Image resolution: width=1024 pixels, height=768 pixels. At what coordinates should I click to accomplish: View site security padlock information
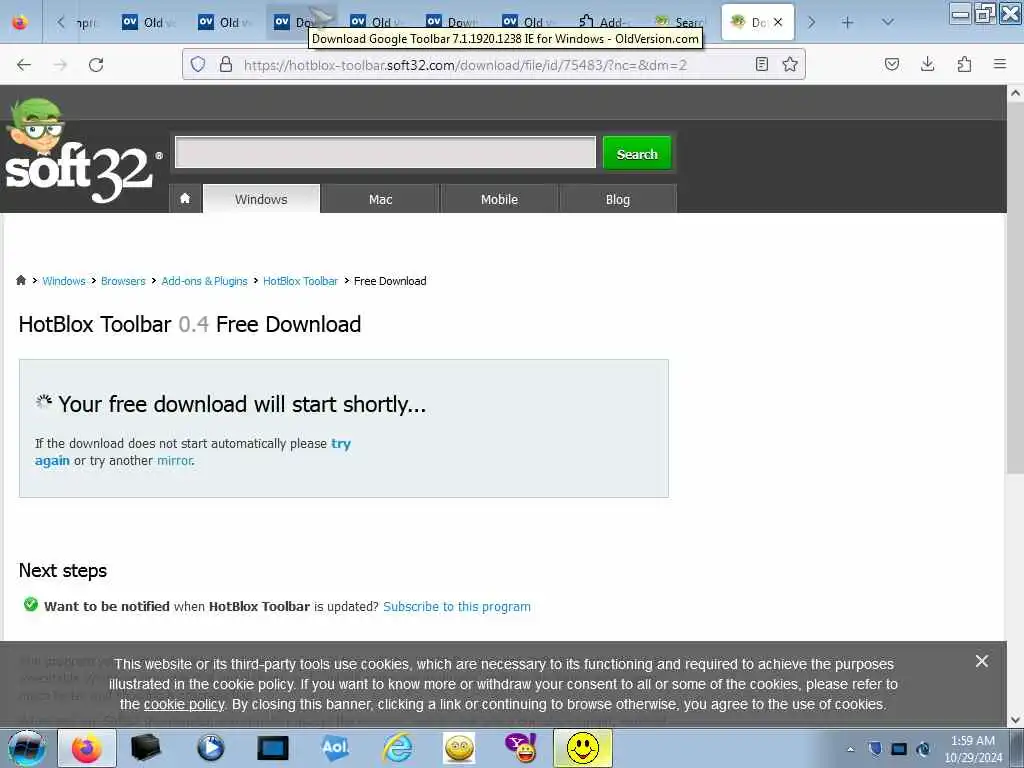(x=226, y=64)
